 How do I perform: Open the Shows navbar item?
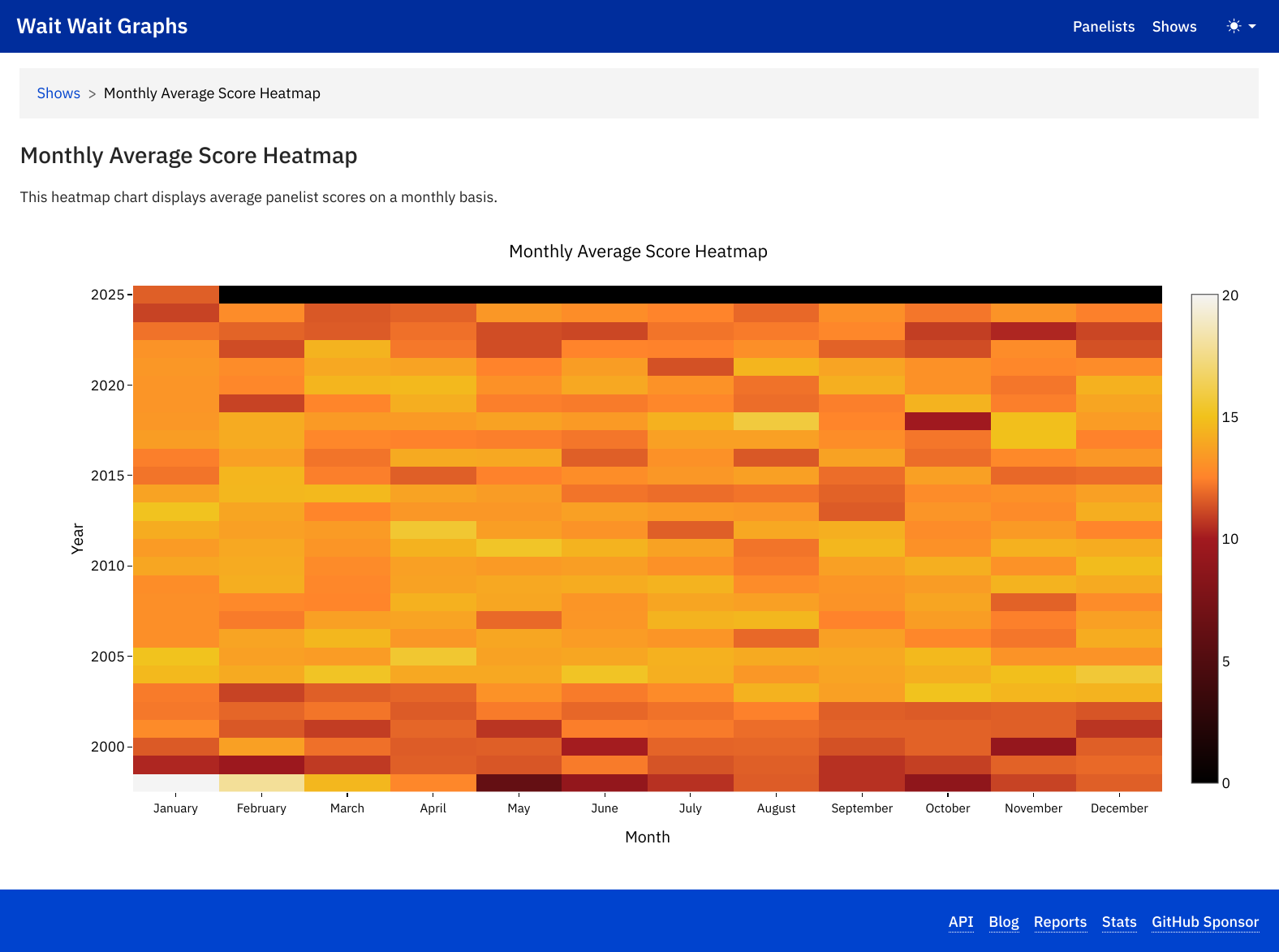1173,27
